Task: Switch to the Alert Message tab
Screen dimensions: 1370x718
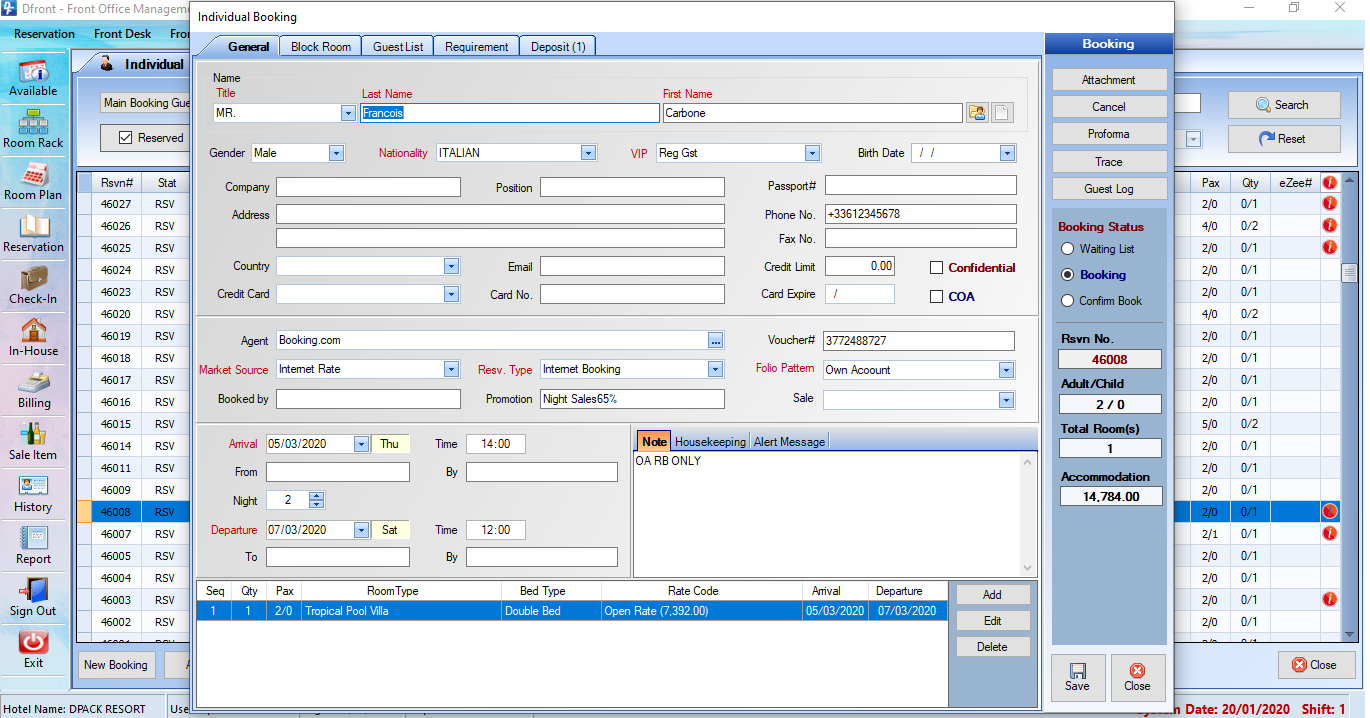Action: pos(789,442)
